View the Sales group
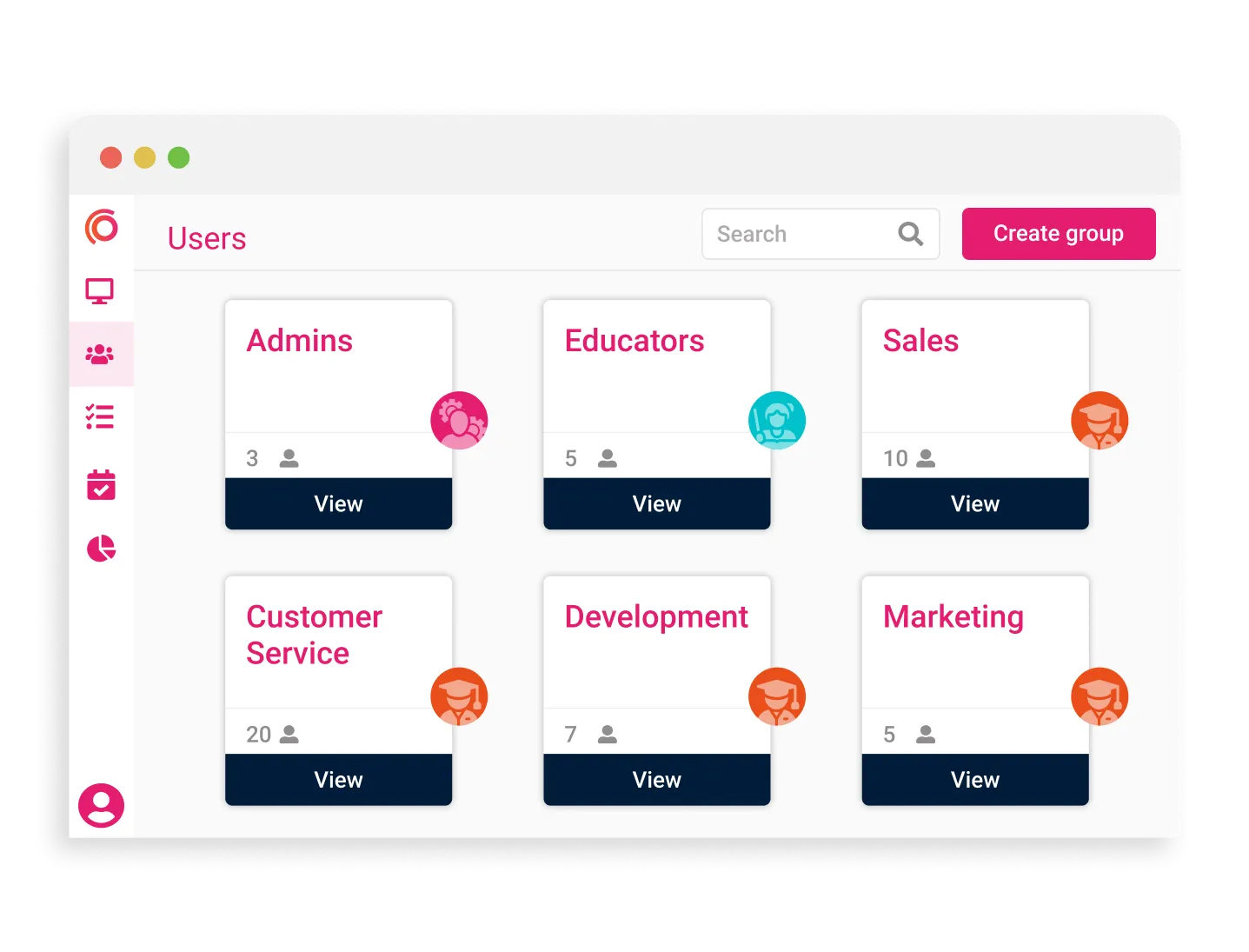This screenshot has width=1249, height=952. (974, 503)
